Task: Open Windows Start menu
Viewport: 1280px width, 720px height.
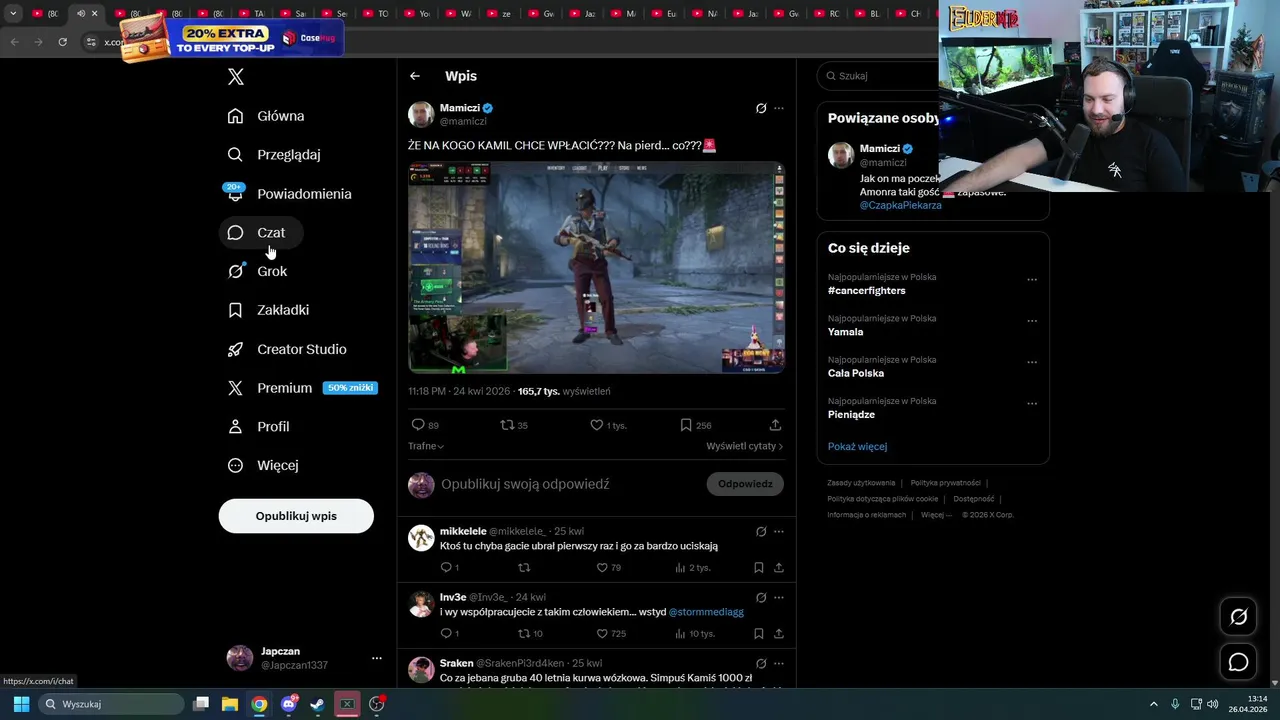Action: (x=21, y=704)
